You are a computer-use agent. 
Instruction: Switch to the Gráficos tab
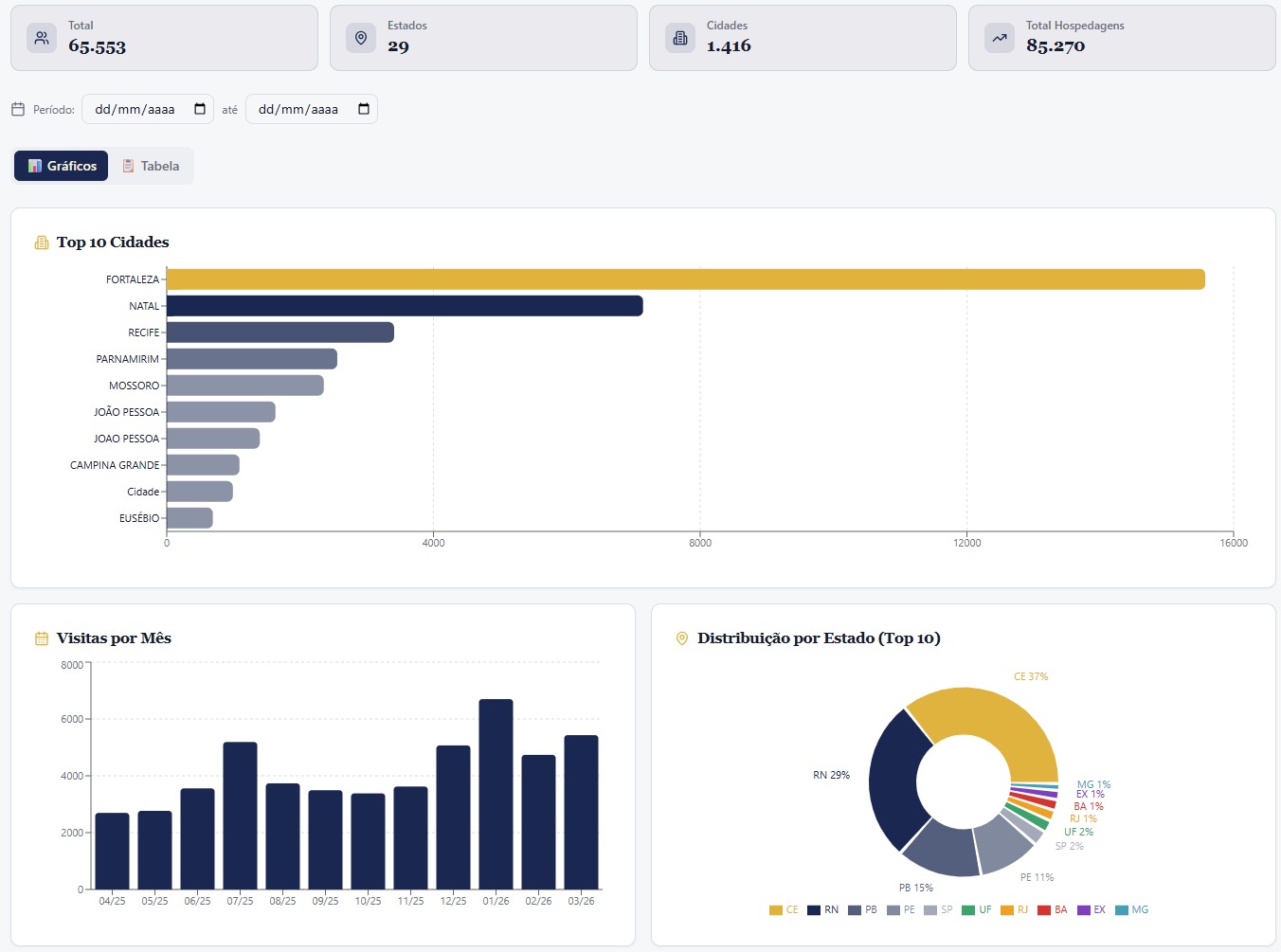61,166
